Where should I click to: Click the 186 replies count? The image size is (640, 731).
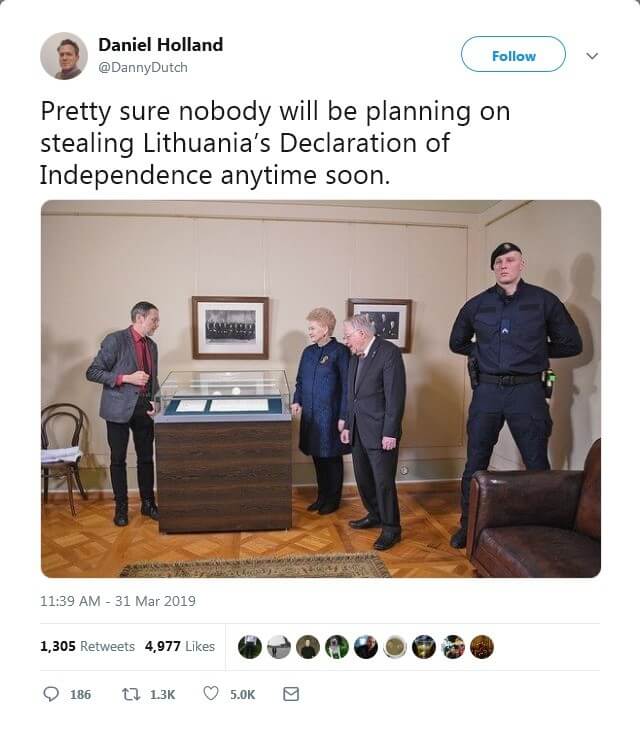pyautogui.click(x=80, y=695)
